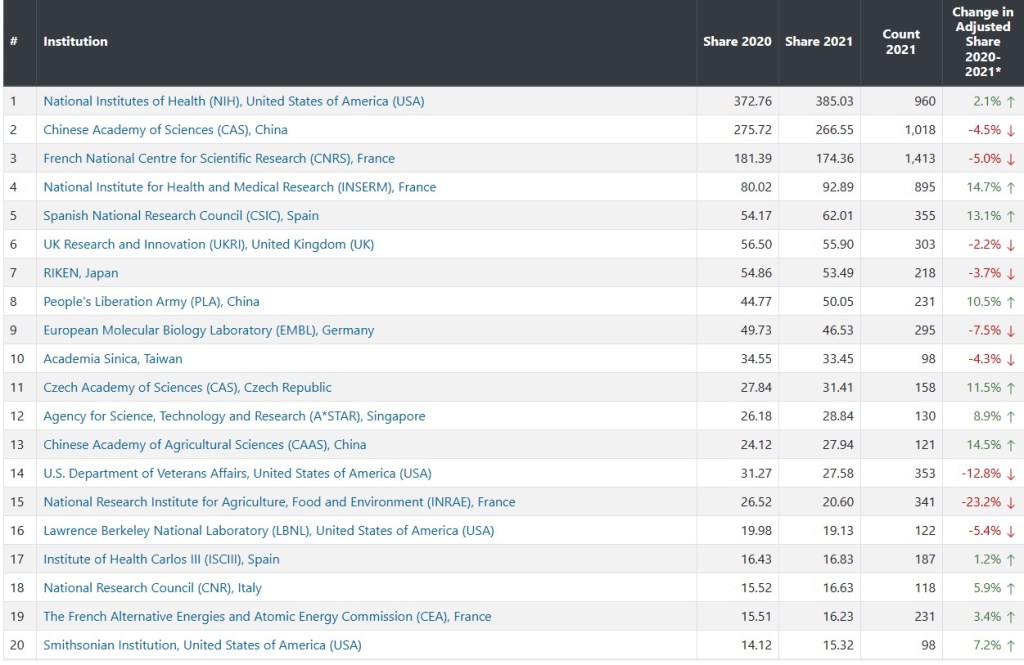The image size is (1024, 665).
Task: Click the Smithsonian Institution link
Action: pos(202,645)
